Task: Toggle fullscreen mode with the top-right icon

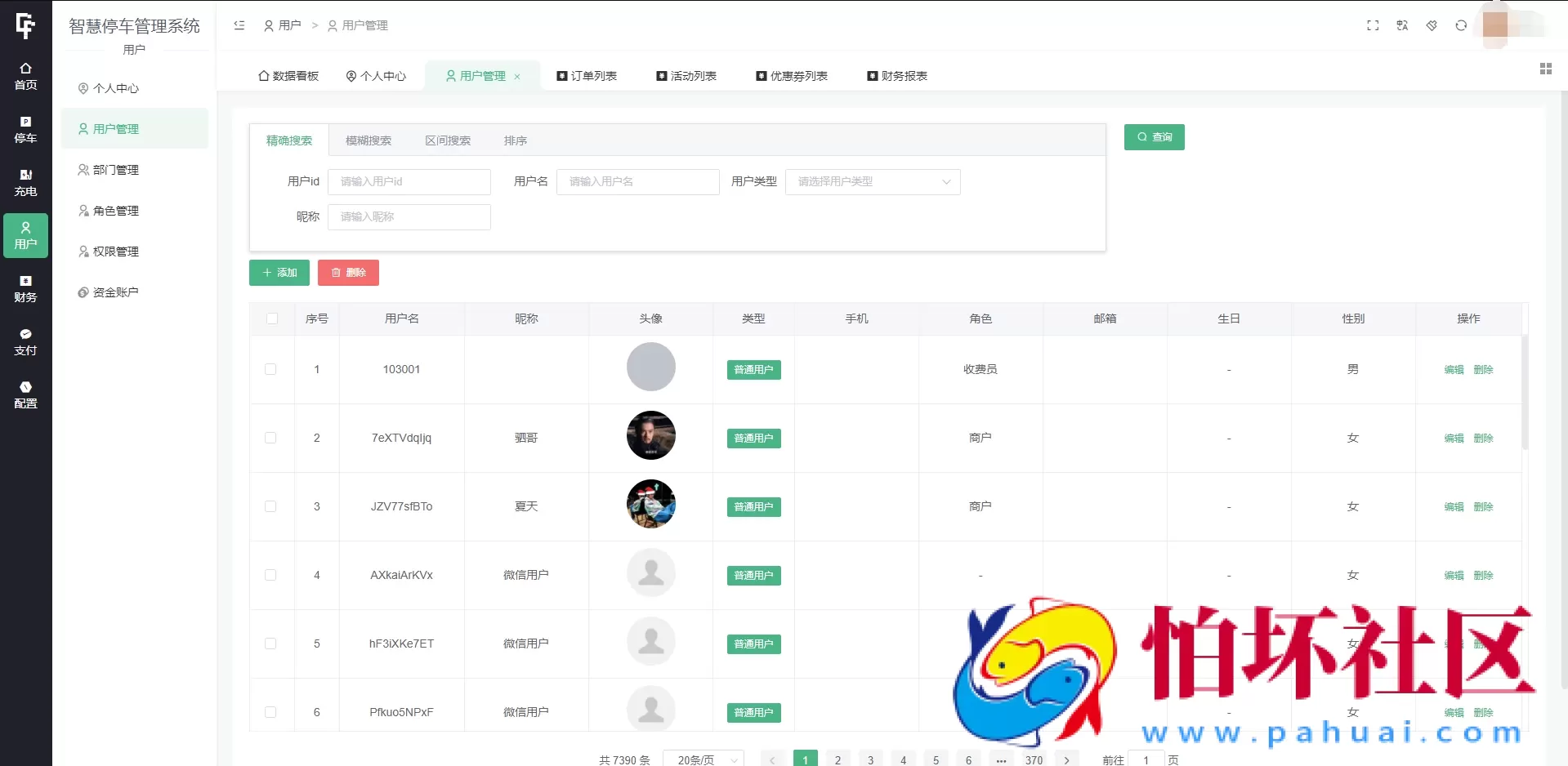Action: coord(1373,25)
